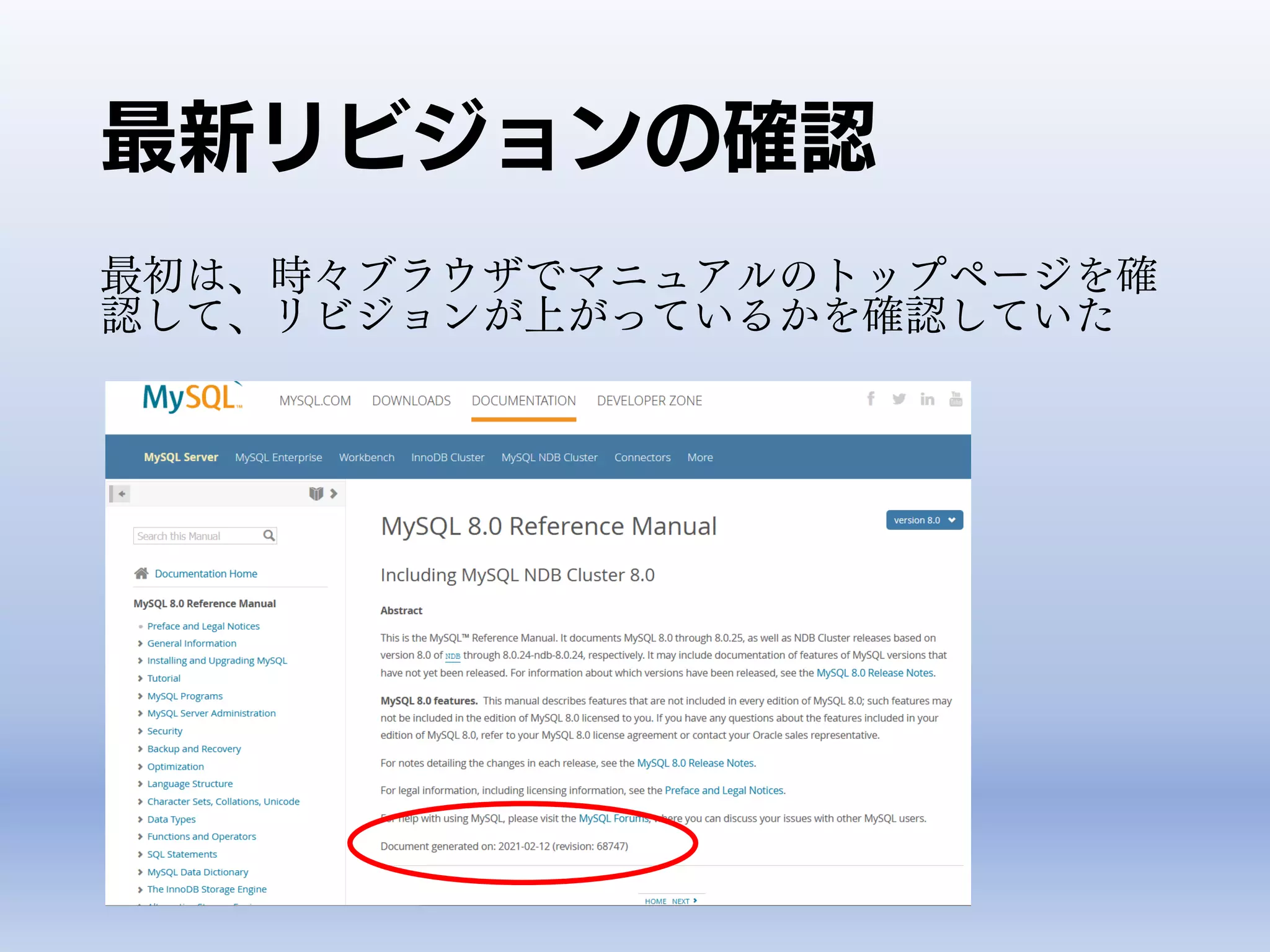Open the More tab
This screenshot has height=952, width=1270.
coord(700,457)
